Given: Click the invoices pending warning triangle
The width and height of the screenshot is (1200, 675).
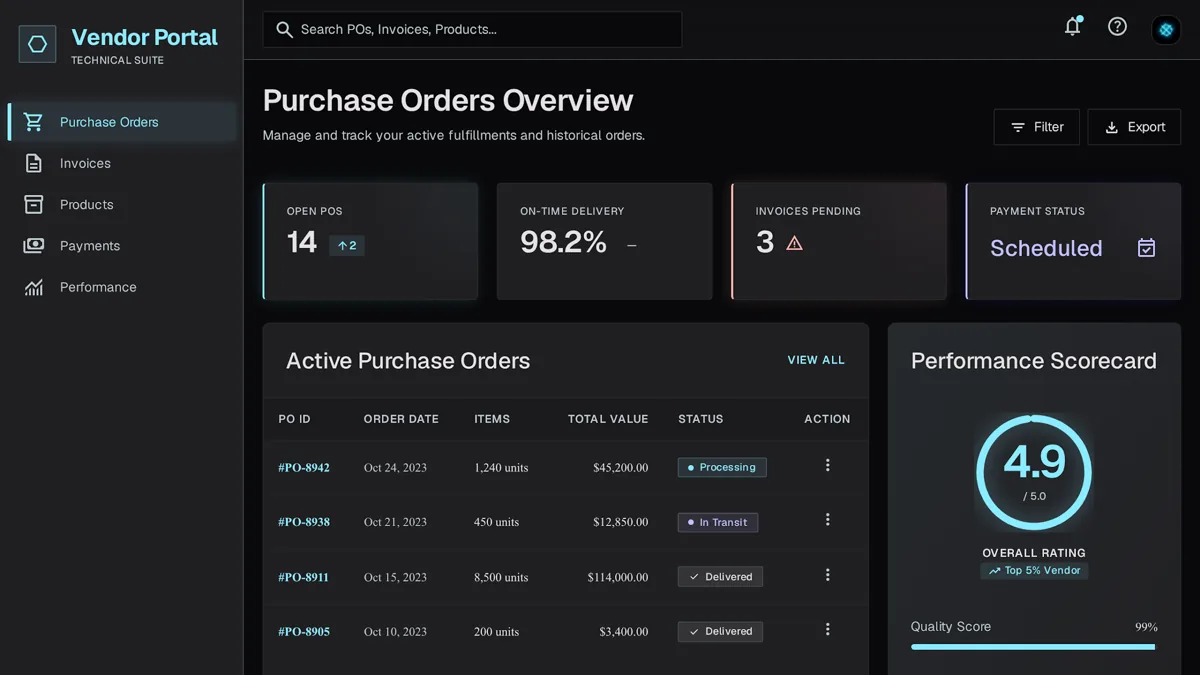Looking at the screenshot, I should click(794, 242).
